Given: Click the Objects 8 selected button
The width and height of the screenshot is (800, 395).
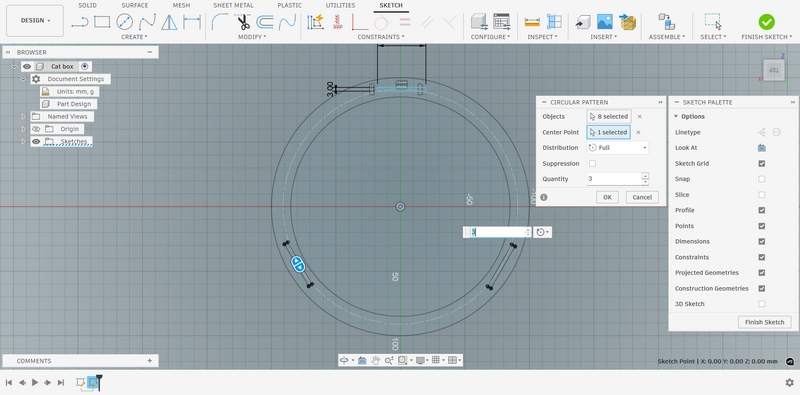Looking at the screenshot, I should point(609,116).
